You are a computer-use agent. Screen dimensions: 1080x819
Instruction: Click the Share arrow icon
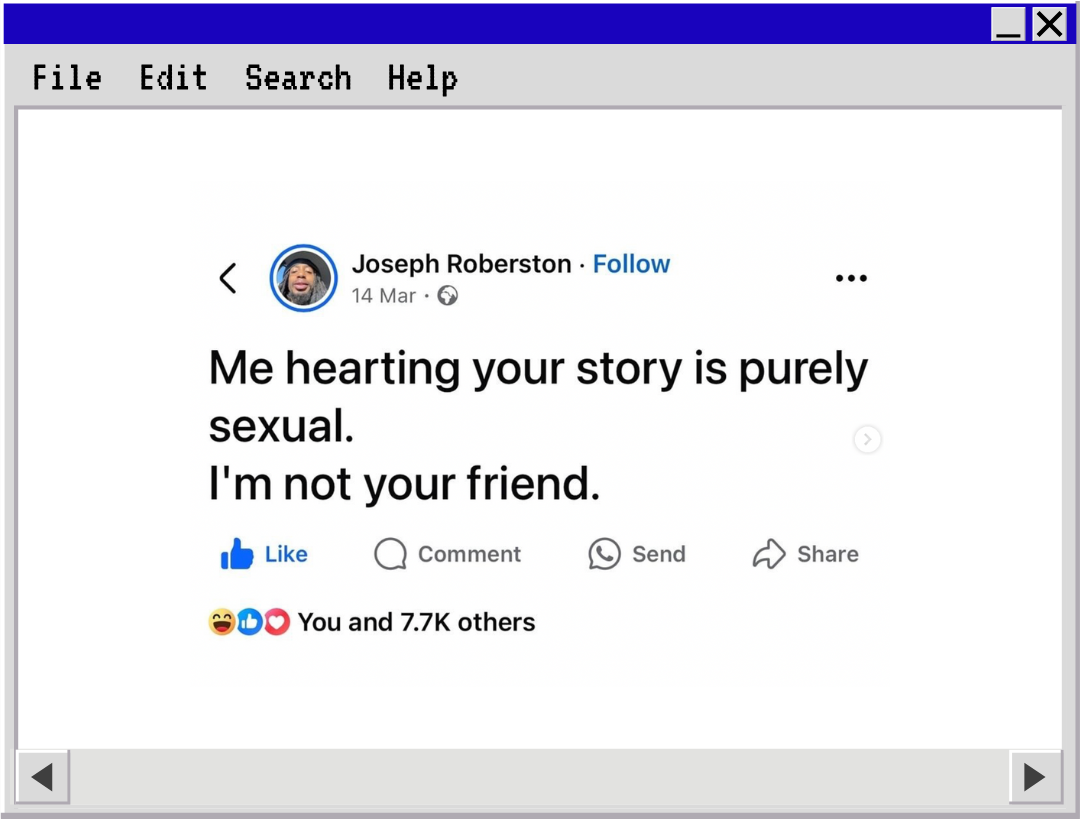[x=769, y=554]
